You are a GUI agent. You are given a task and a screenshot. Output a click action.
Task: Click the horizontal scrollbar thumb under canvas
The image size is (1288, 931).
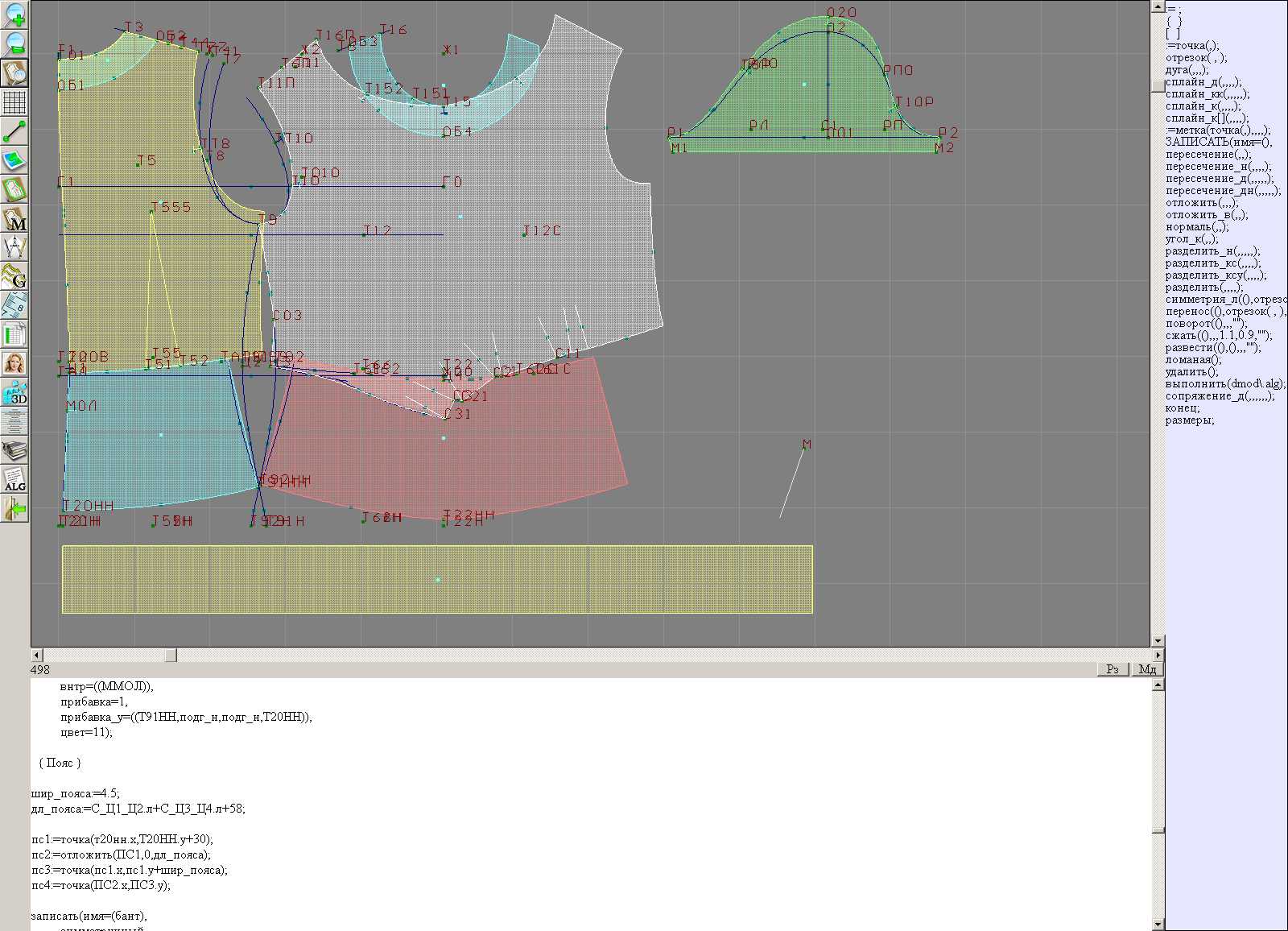171,656
